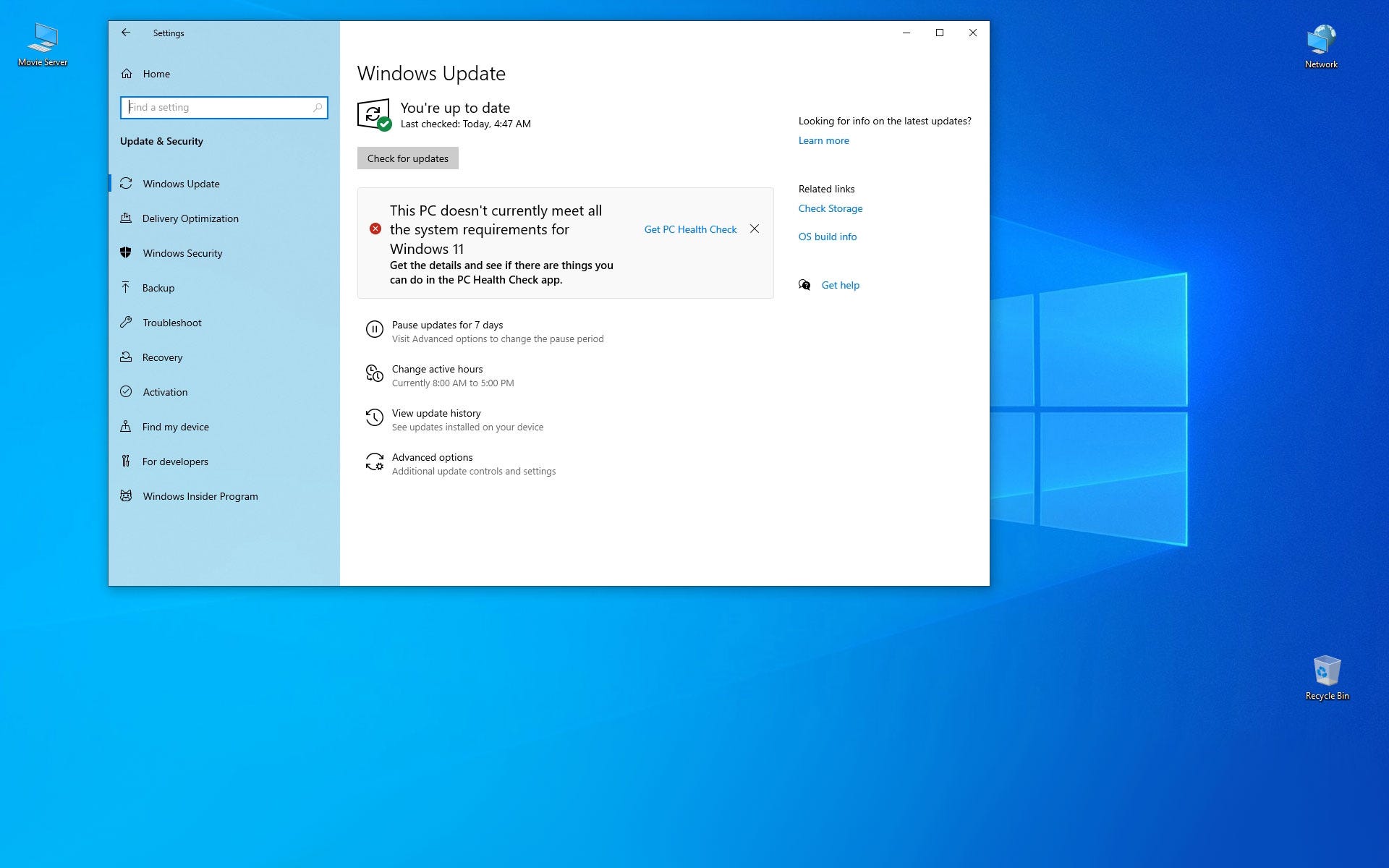Click Check for updates button
The height and width of the screenshot is (868, 1389).
tap(408, 158)
